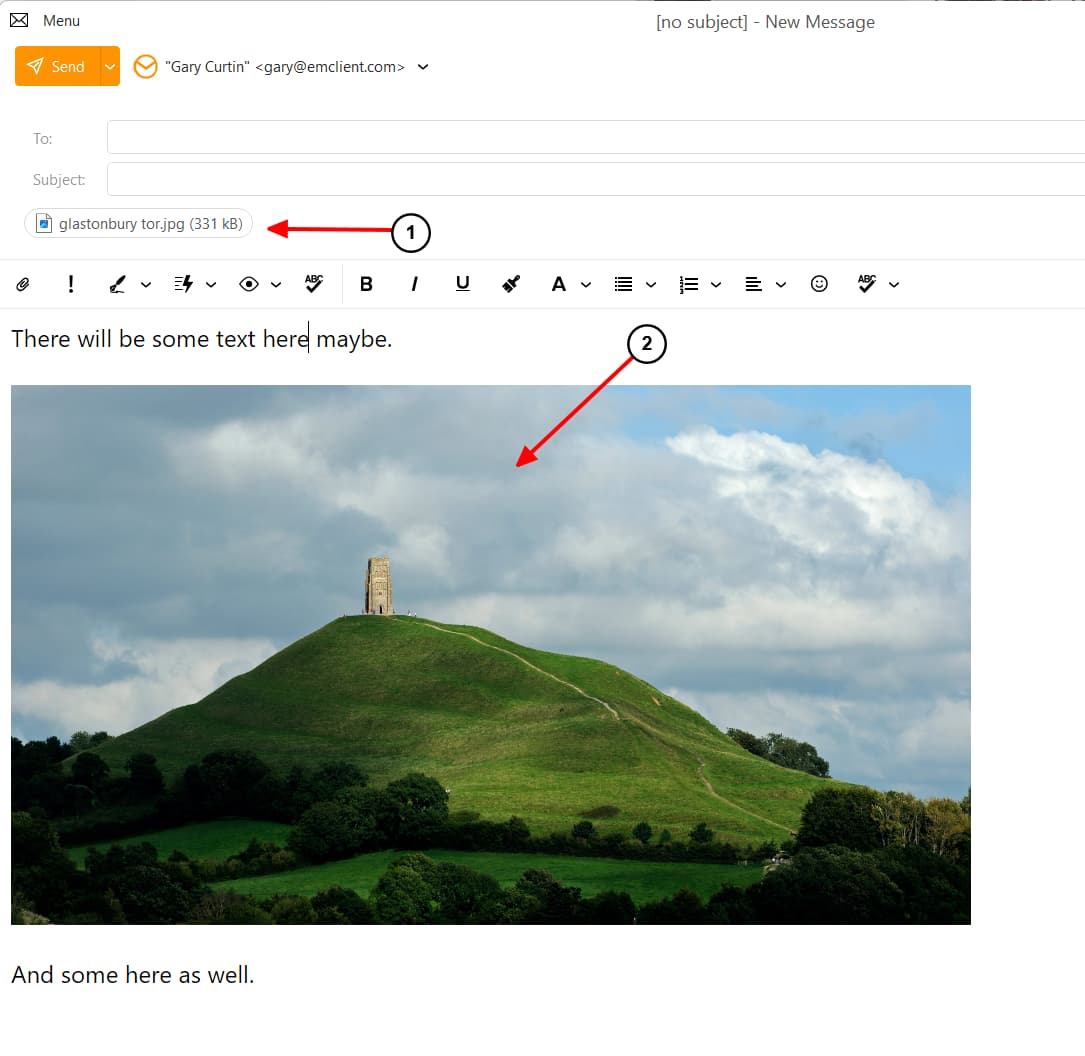Expand the sender account dropdown for Gary Curtin
Screen dimensions: 1085x1056
tap(423, 66)
